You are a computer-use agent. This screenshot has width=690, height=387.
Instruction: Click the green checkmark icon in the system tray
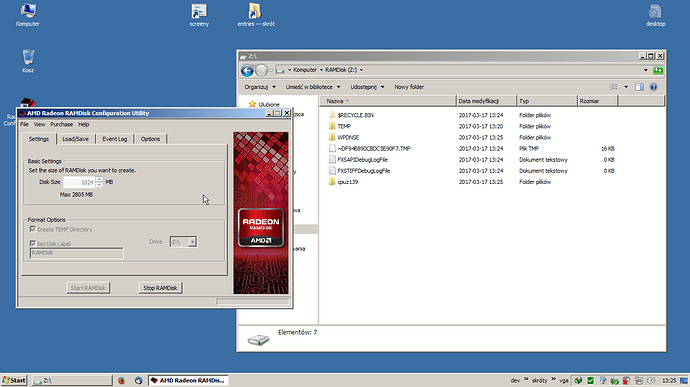(x=591, y=380)
